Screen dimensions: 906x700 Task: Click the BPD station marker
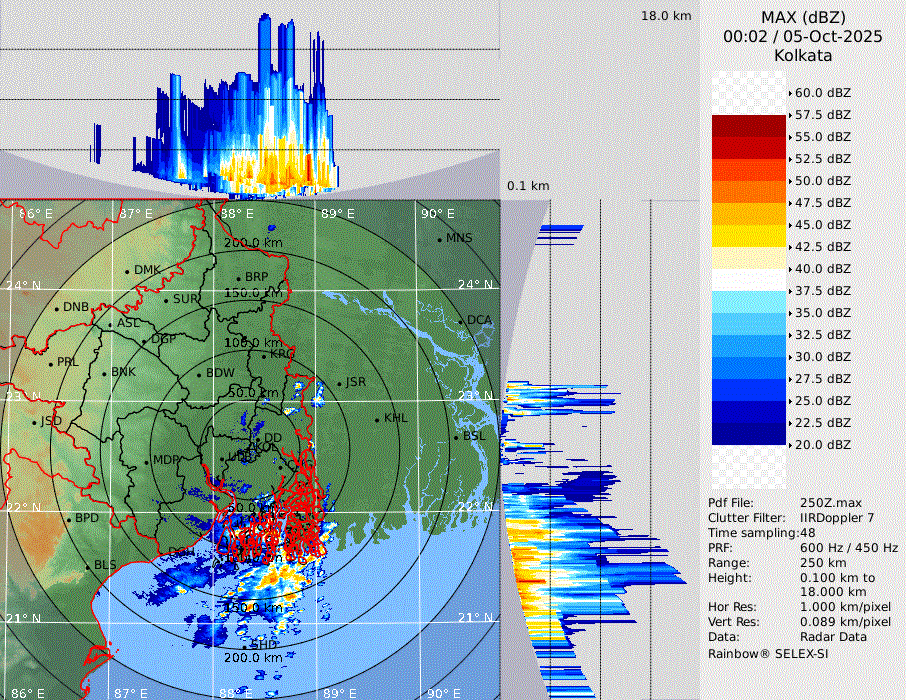[x=69, y=519]
